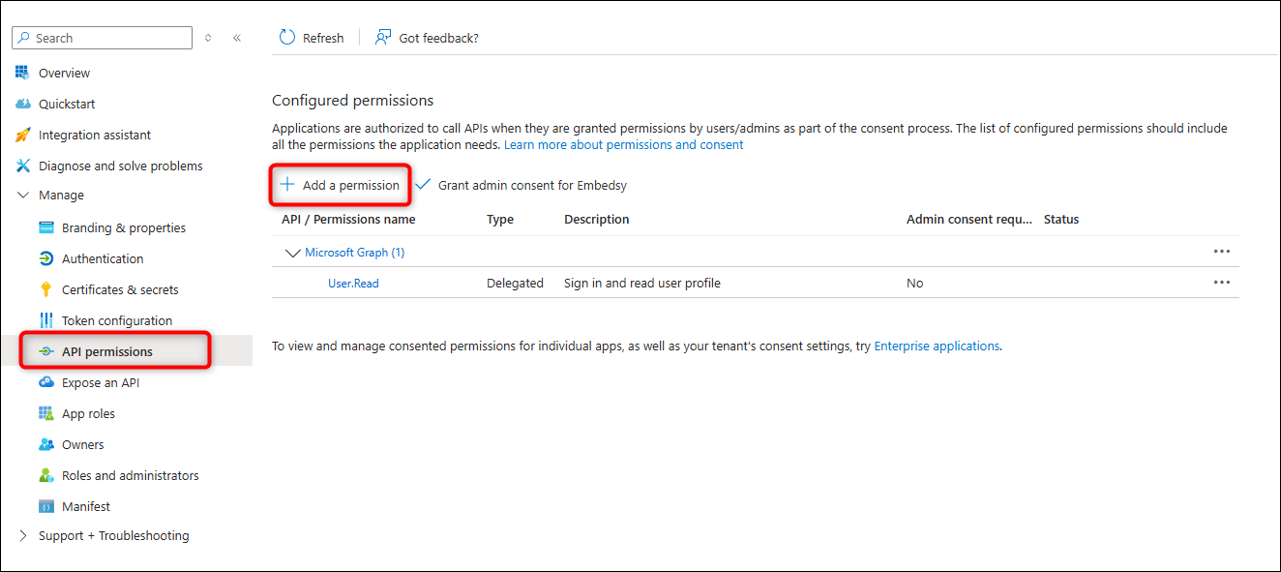1281x572 pixels.
Task: Click the API permissions icon
Action: (46, 352)
